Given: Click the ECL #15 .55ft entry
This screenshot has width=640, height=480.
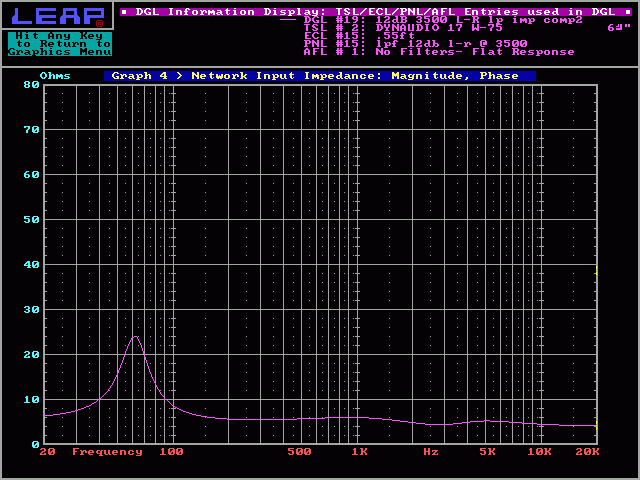Looking at the screenshot, I should click(359, 36).
